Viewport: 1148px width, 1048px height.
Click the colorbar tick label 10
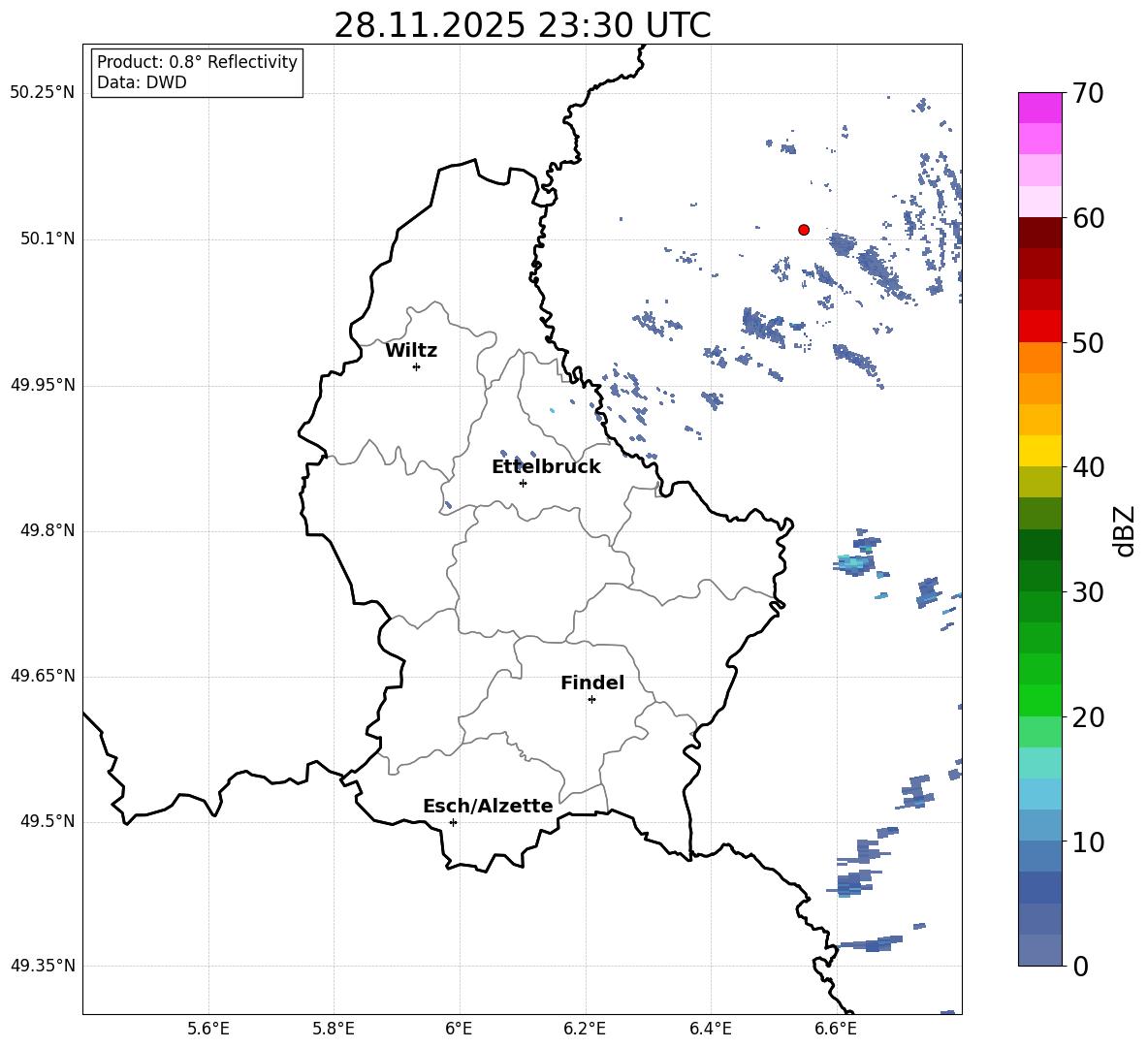(x=1088, y=842)
